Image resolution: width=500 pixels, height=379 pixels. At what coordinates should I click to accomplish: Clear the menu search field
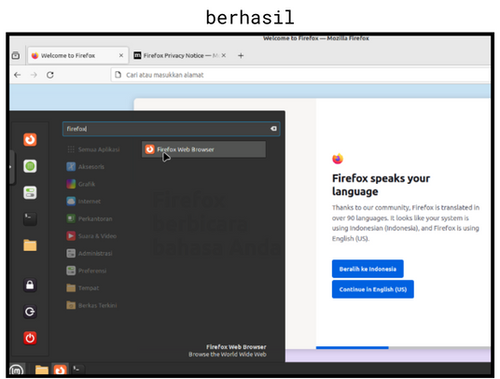[273, 129]
